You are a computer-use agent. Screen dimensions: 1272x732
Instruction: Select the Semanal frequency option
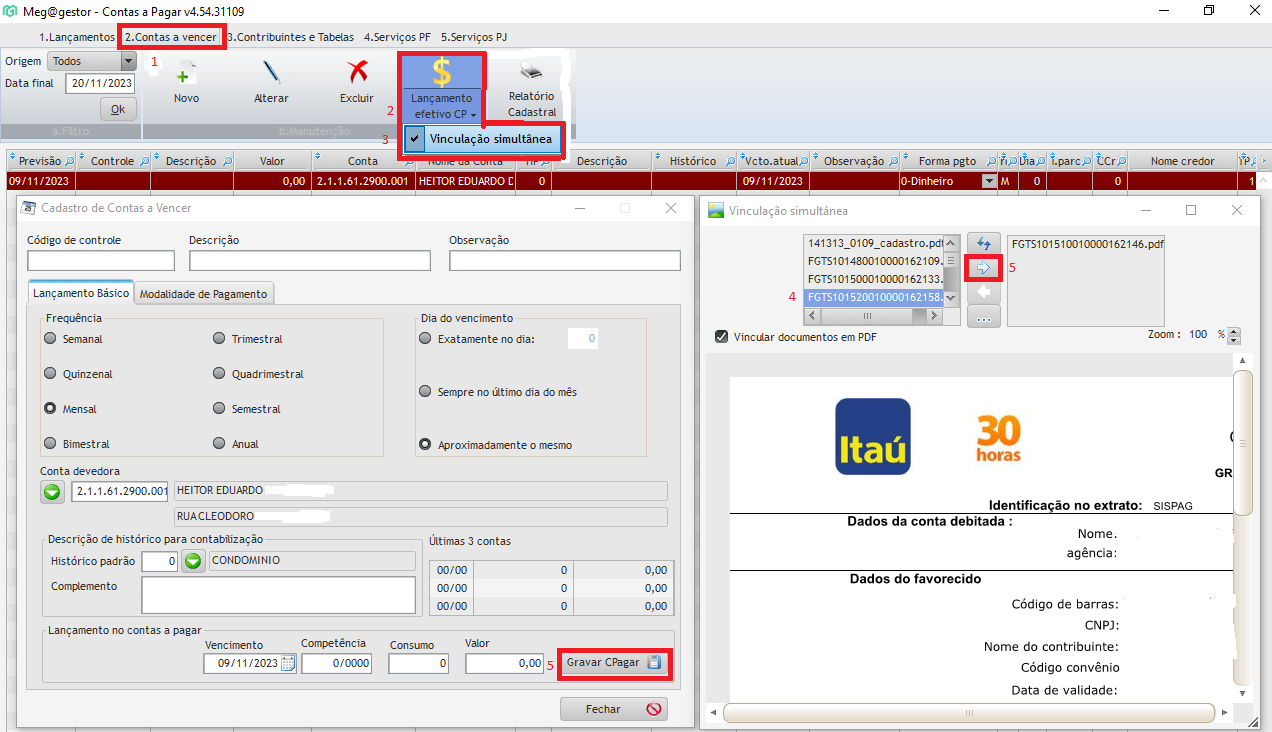50,339
